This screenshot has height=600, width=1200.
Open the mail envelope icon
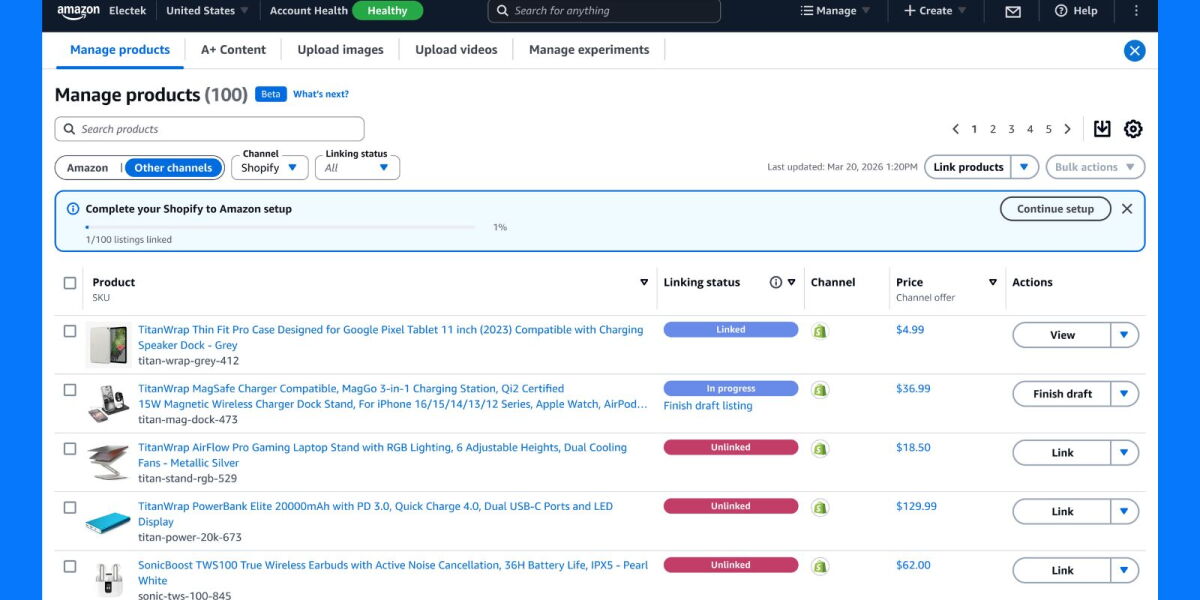(x=1013, y=11)
